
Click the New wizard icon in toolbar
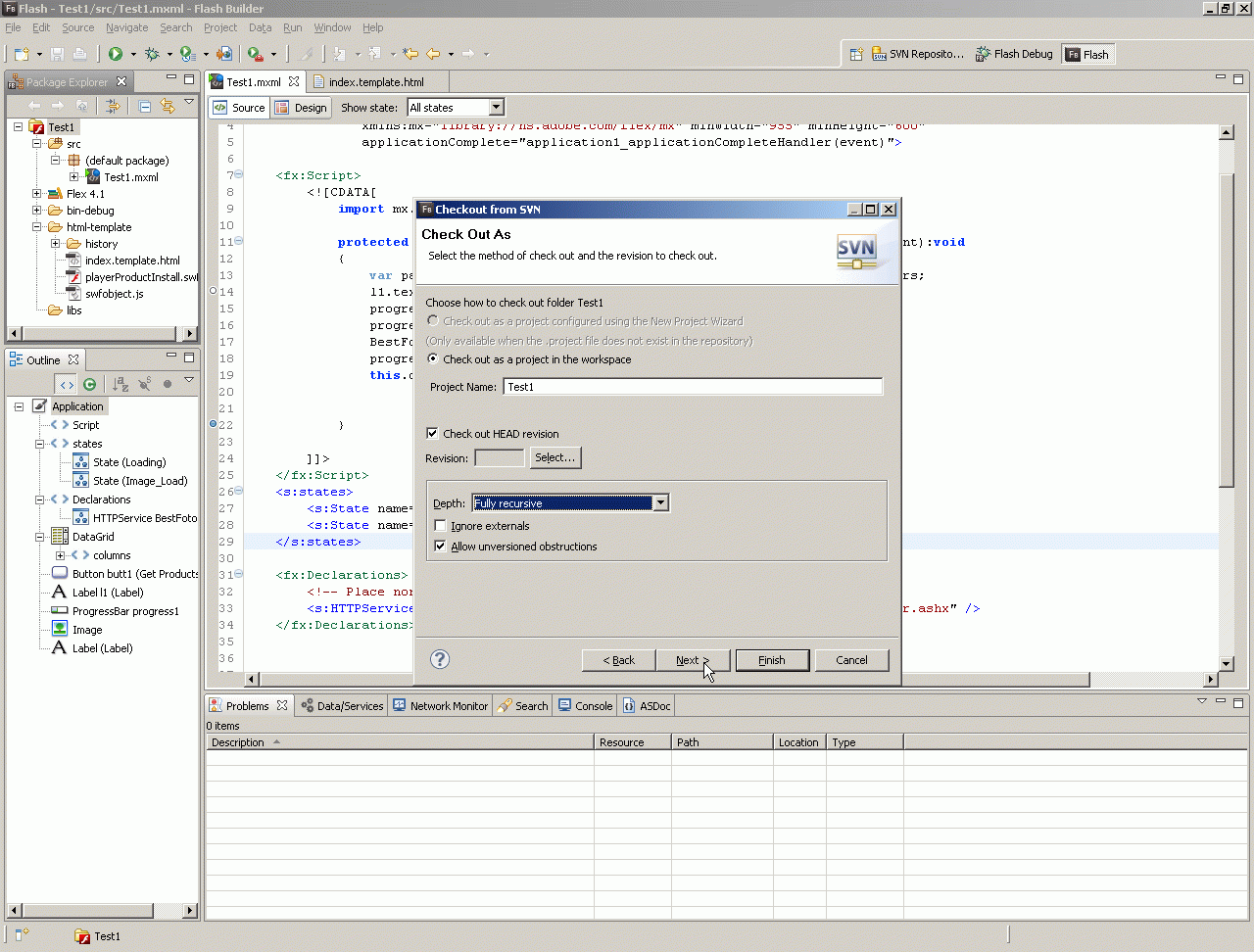coord(22,54)
